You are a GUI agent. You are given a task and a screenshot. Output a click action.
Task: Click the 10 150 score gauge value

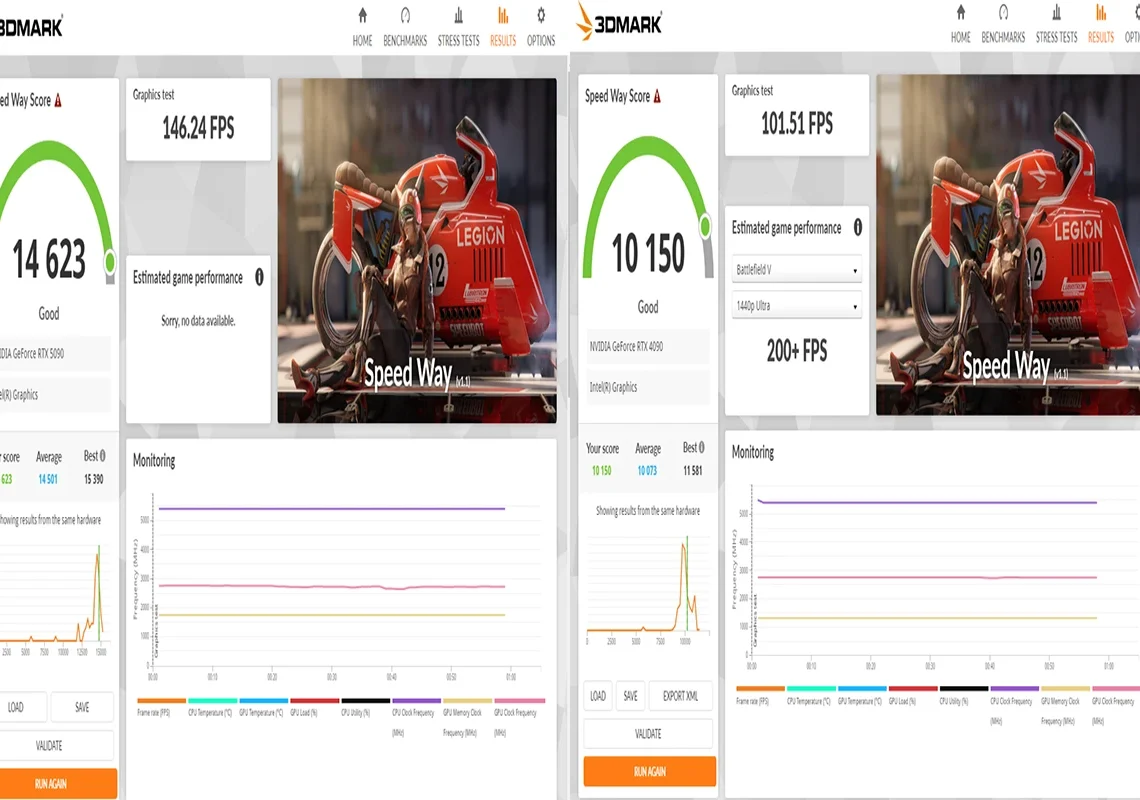coord(648,253)
